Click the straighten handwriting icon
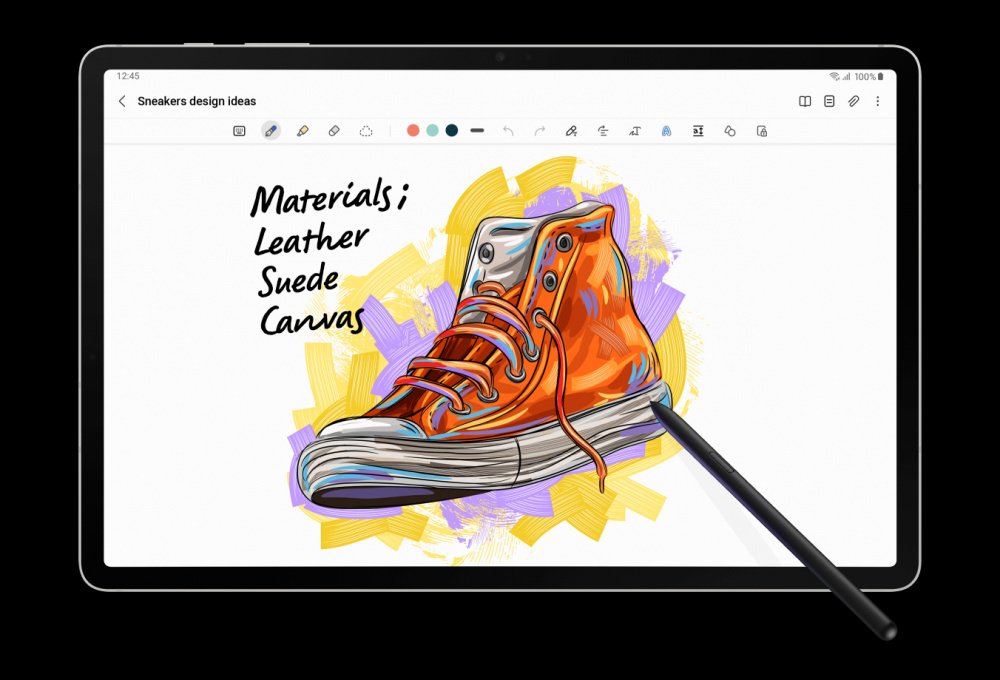The image size is (1000, 680). (603, 131)
